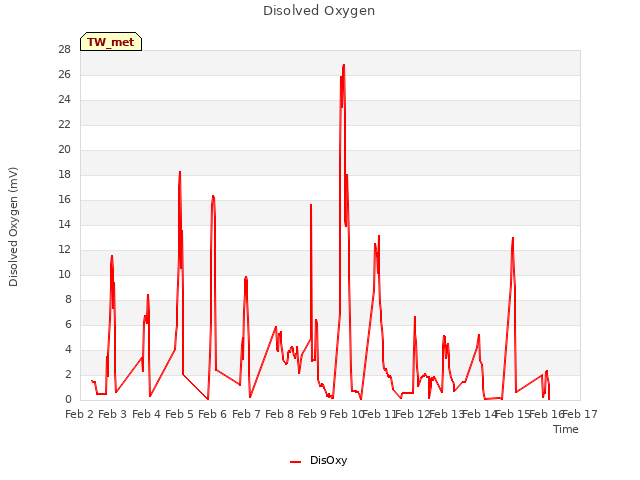Click the 20 y-axis tick value
This screenshot has height=480, width=640.
click(64, 150)
